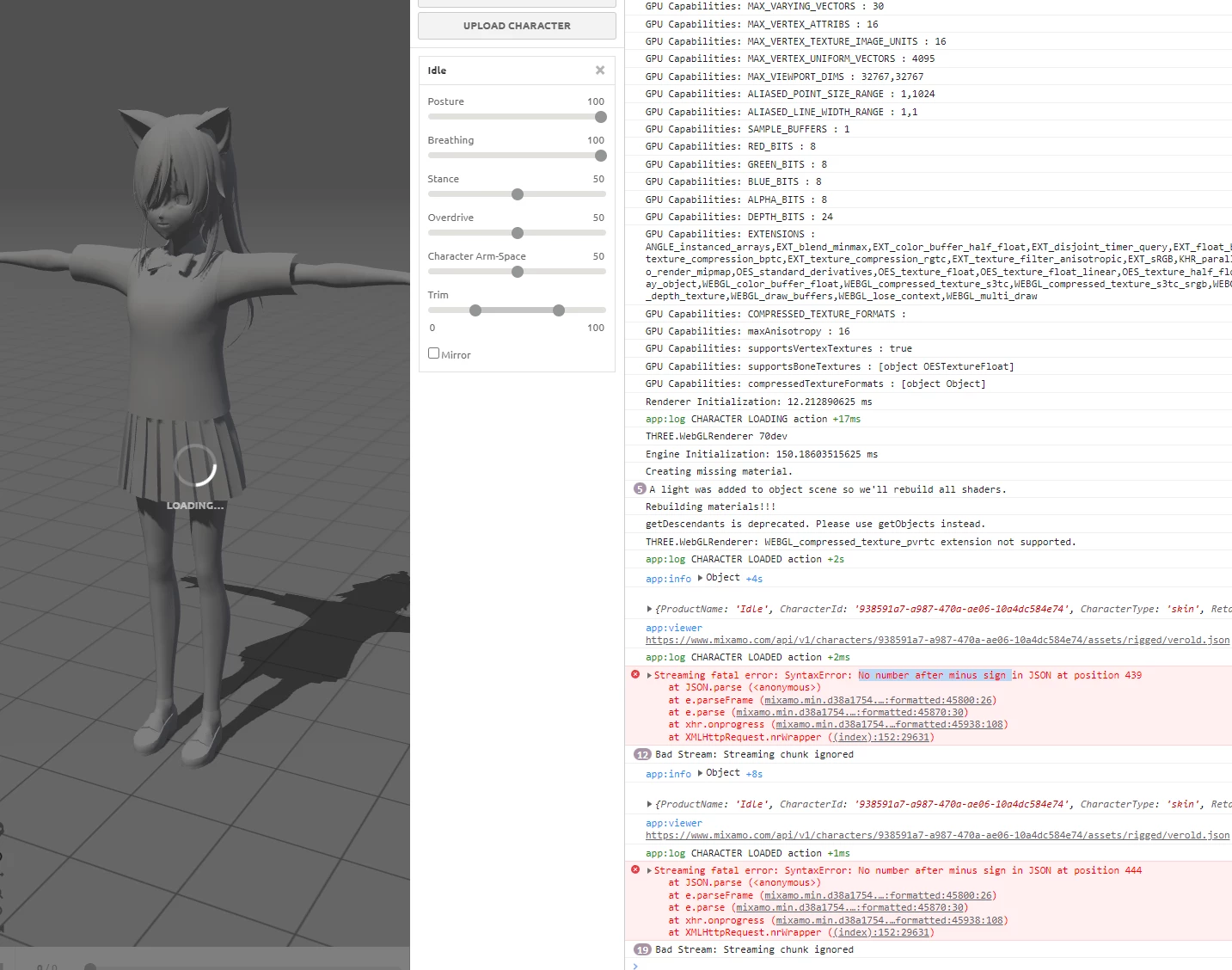Select the 'CHARACTER LOADED action +2ms' log line
This screenshot has width=1232, height=970.
pos(748,657)
